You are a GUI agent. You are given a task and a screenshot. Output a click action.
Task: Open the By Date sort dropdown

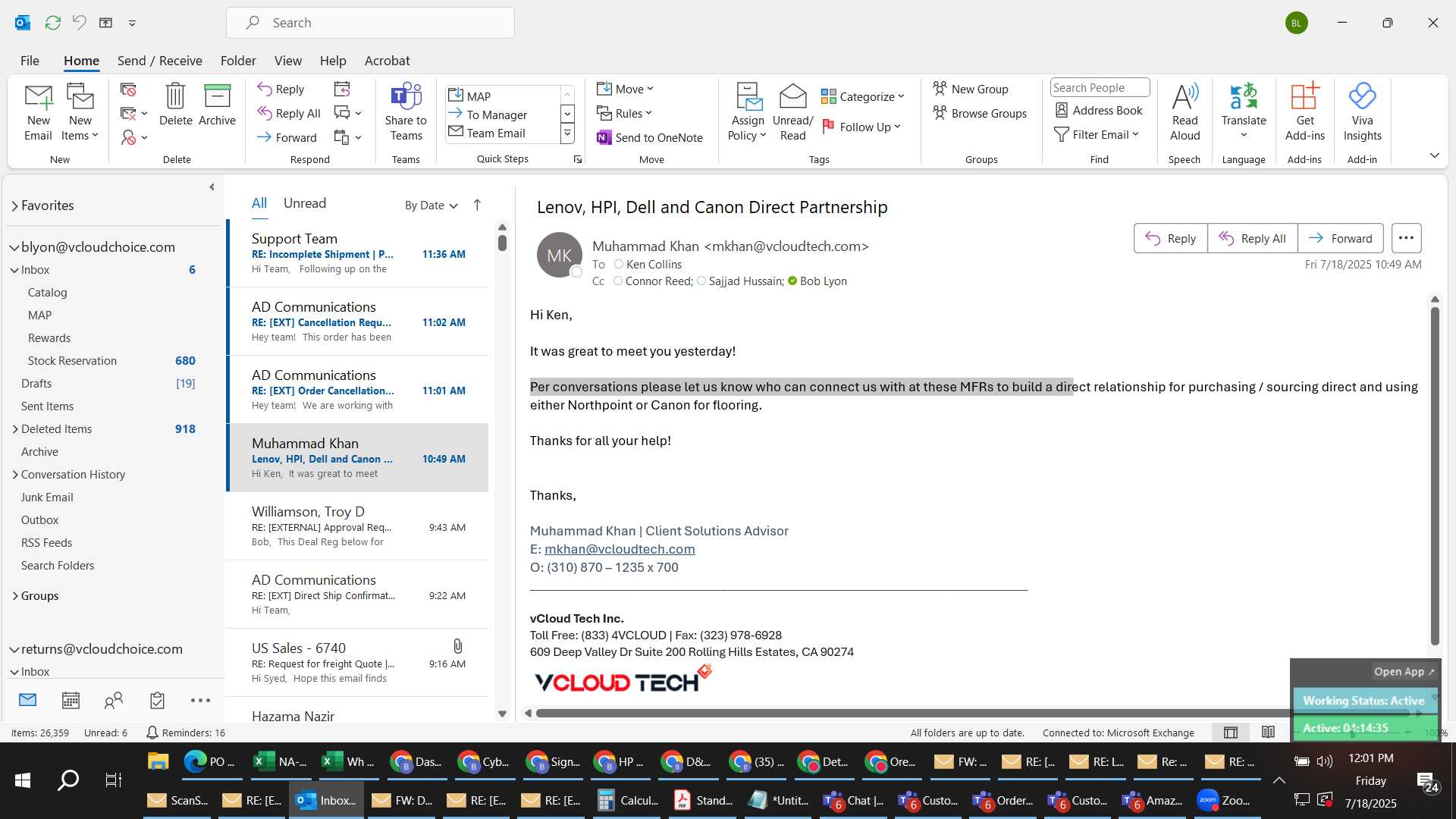[x=431, y=205]
